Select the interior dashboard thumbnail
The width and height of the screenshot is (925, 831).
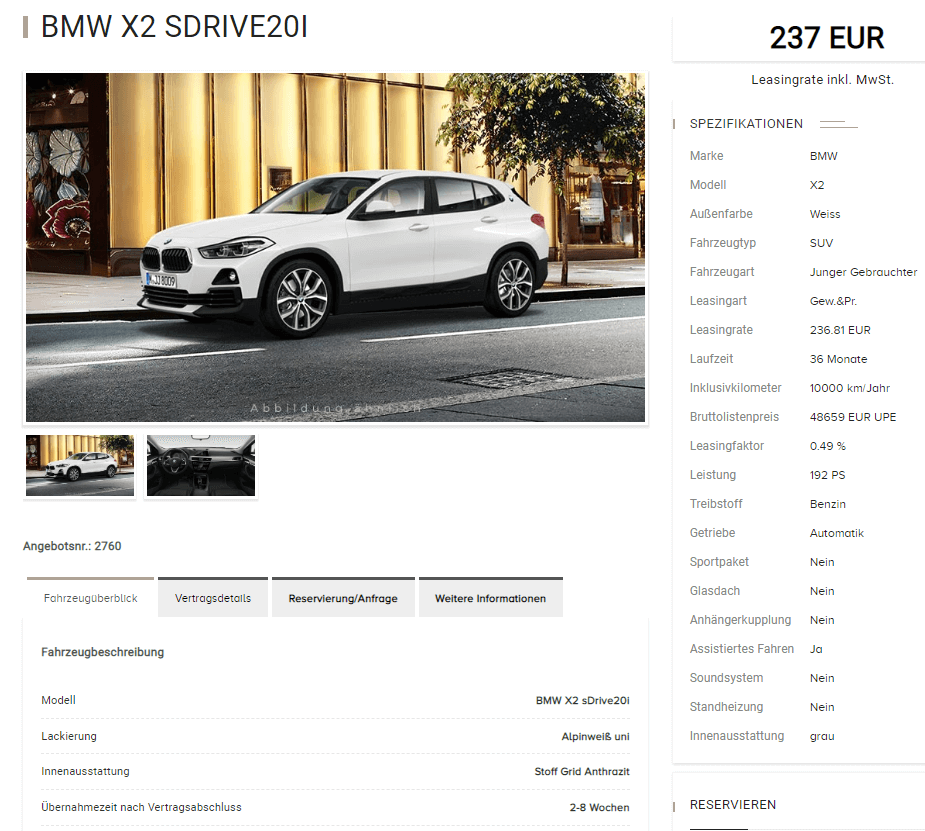pyautogui.click(x=201, y=466)
